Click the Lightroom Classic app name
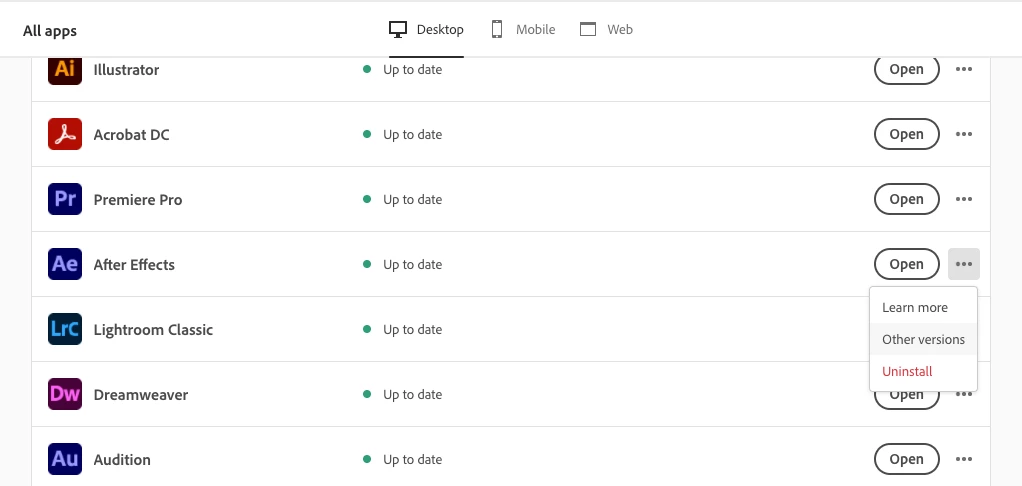 tap(153, 330)
